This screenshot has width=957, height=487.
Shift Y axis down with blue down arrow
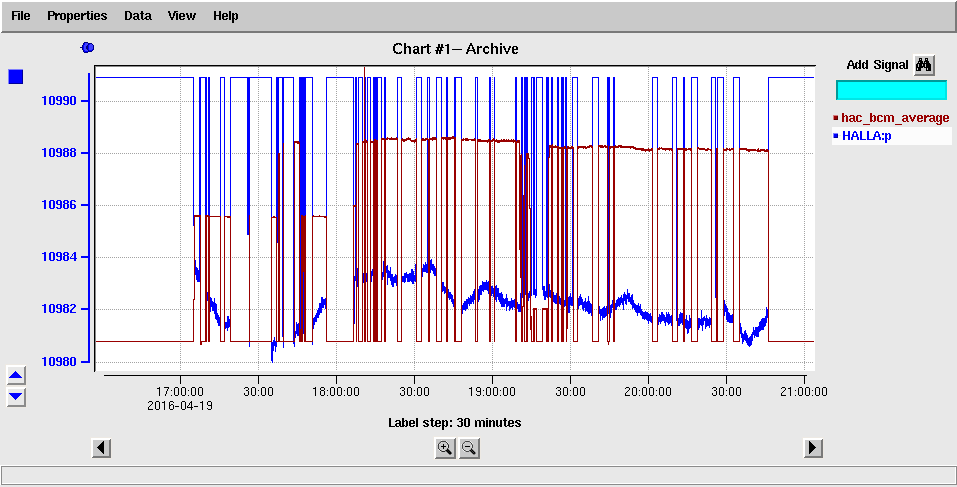tap(16, 397)
